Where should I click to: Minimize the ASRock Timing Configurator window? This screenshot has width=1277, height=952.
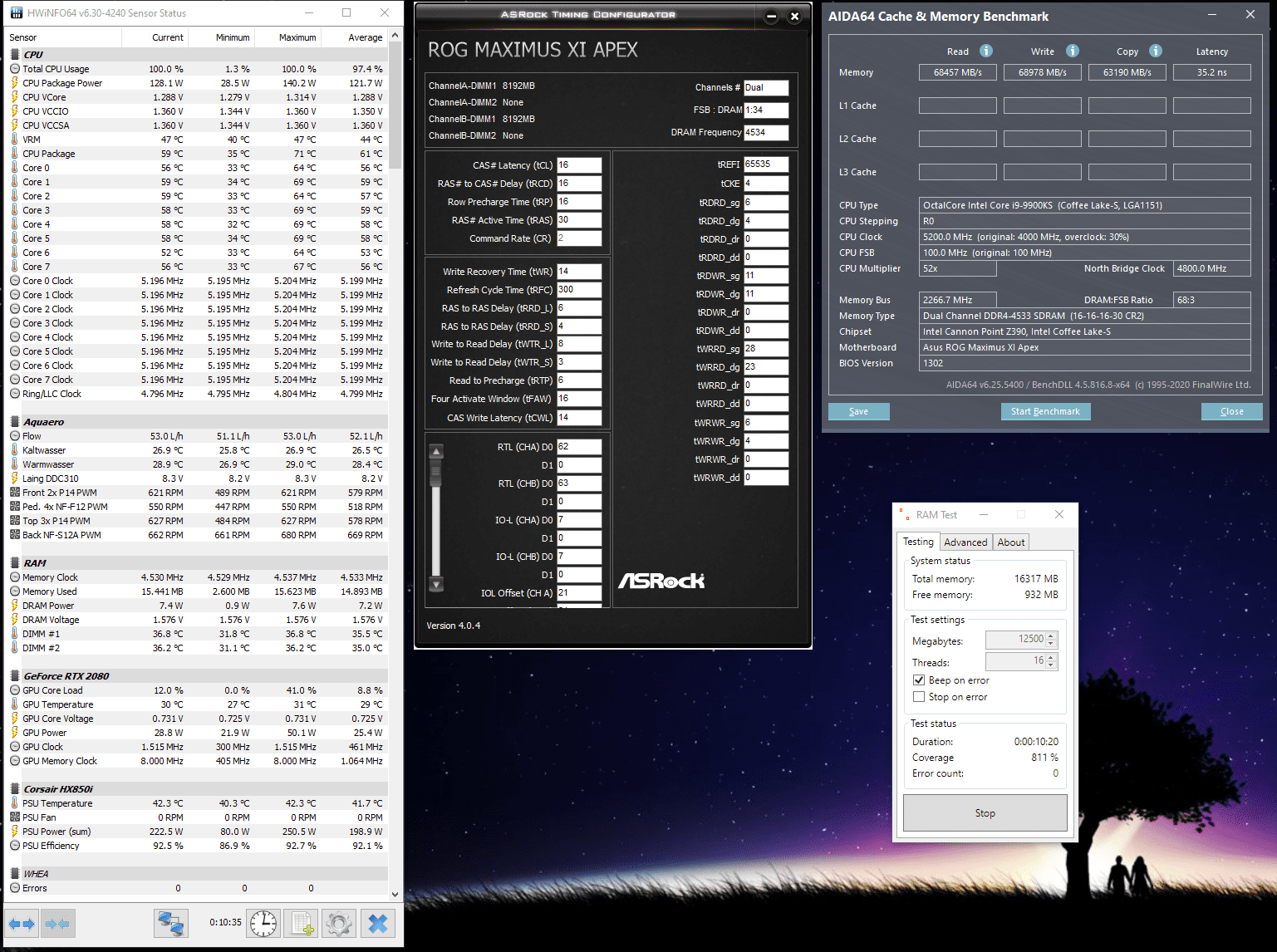(x=771, y=16)
